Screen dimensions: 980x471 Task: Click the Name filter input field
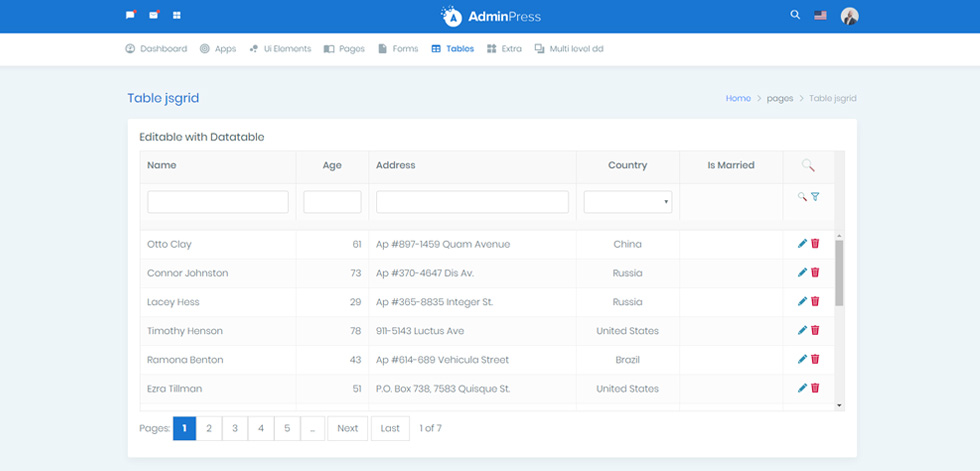point(218,202)
